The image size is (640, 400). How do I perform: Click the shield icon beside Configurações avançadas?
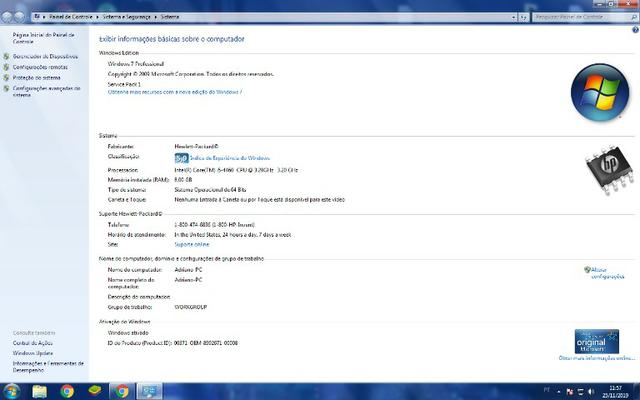6,88
